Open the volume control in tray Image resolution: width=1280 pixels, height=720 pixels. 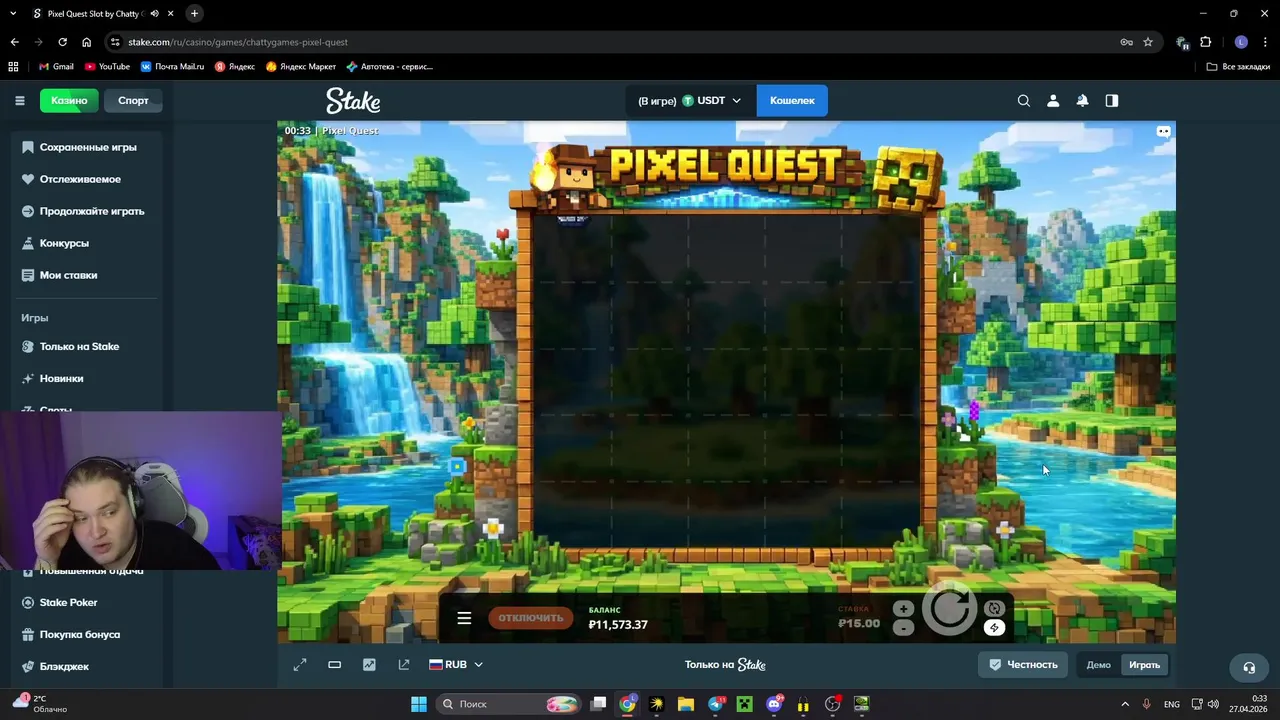pos(1213,704)
